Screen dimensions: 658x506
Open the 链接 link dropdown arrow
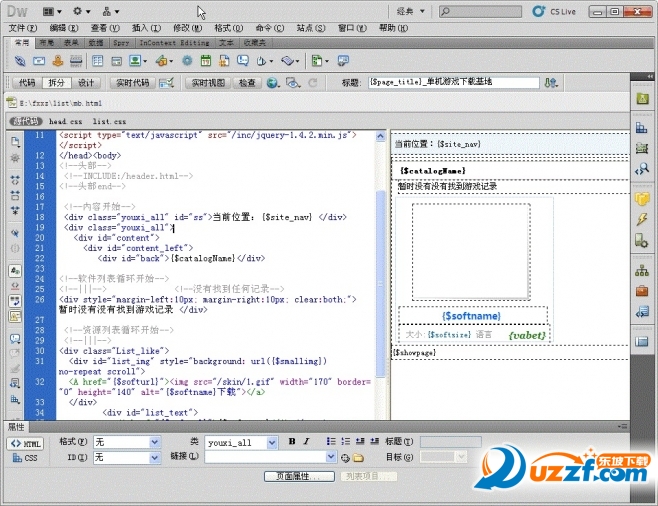[x=331, y=457]
